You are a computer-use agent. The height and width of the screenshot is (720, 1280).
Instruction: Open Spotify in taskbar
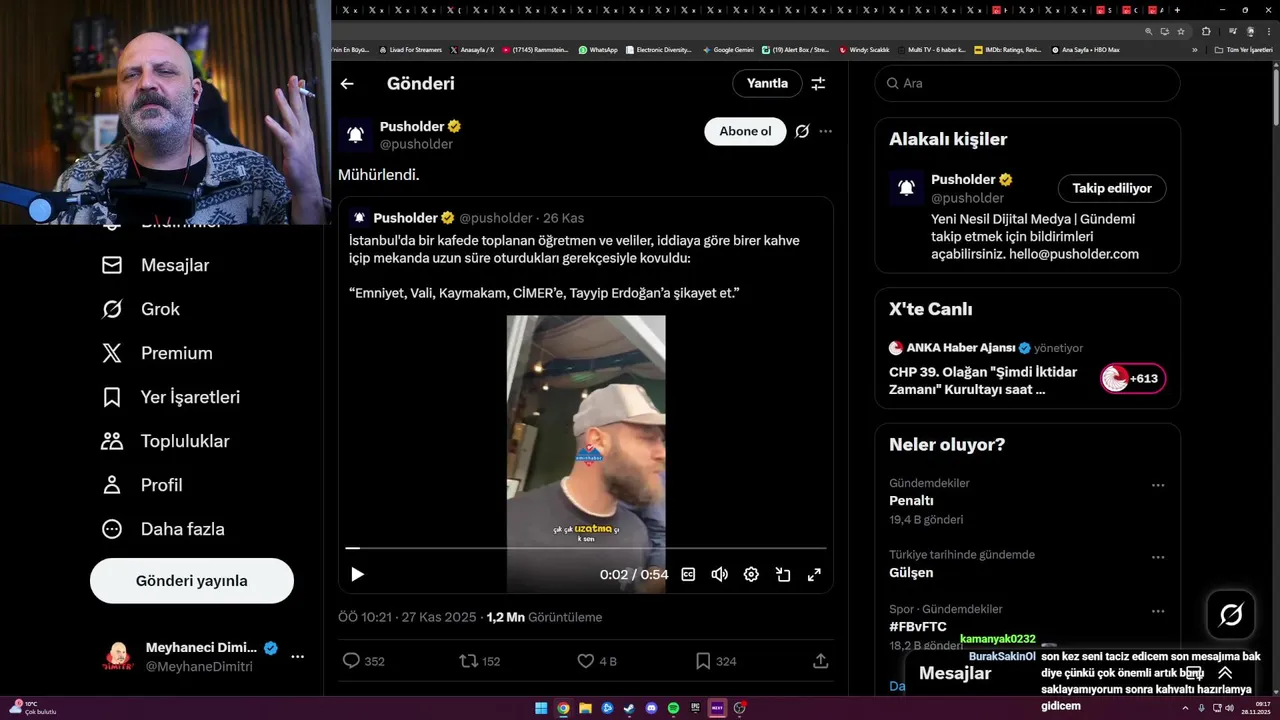(673, 708)
